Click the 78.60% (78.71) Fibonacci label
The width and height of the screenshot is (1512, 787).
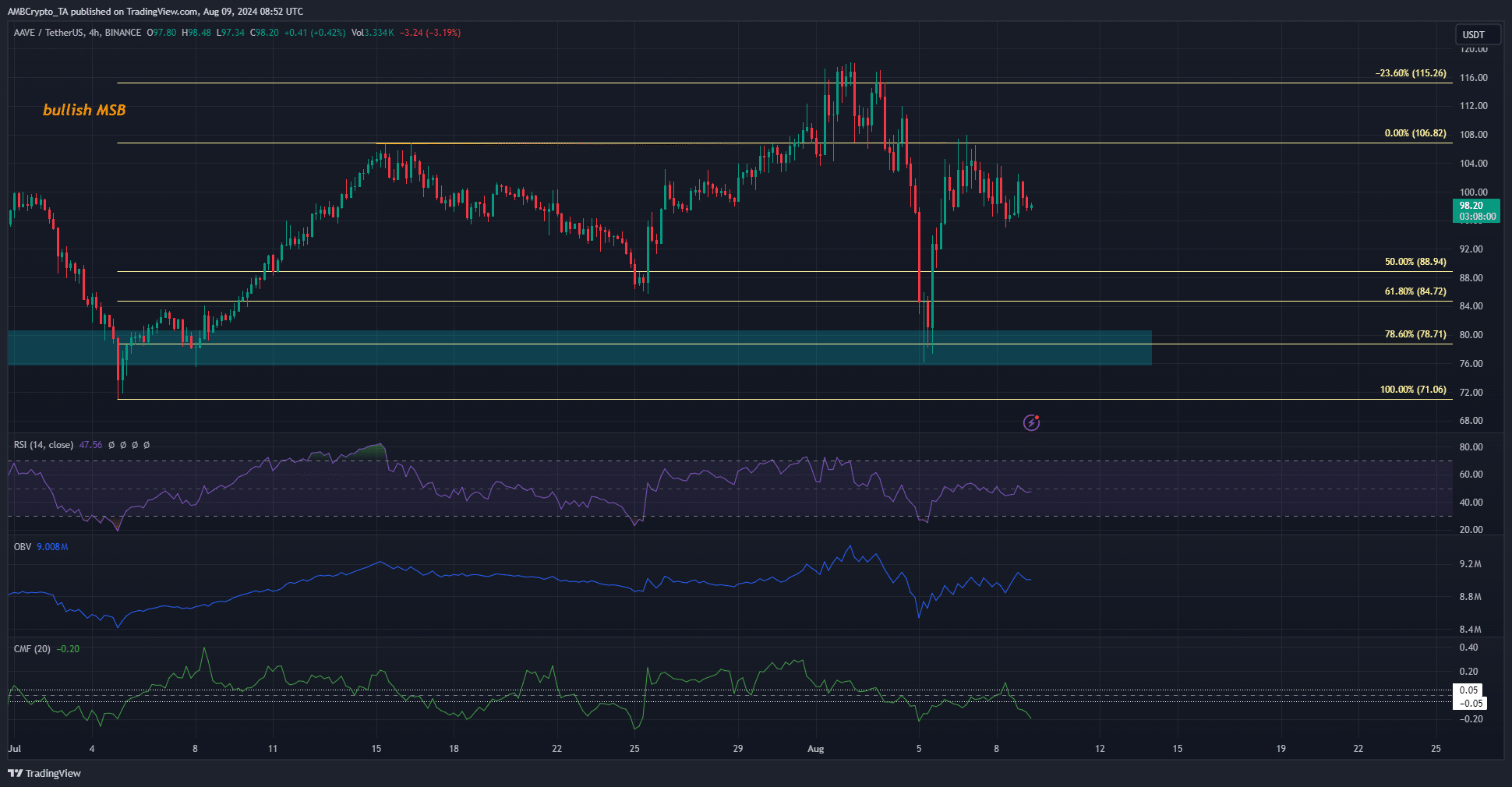pos(1415,334)
